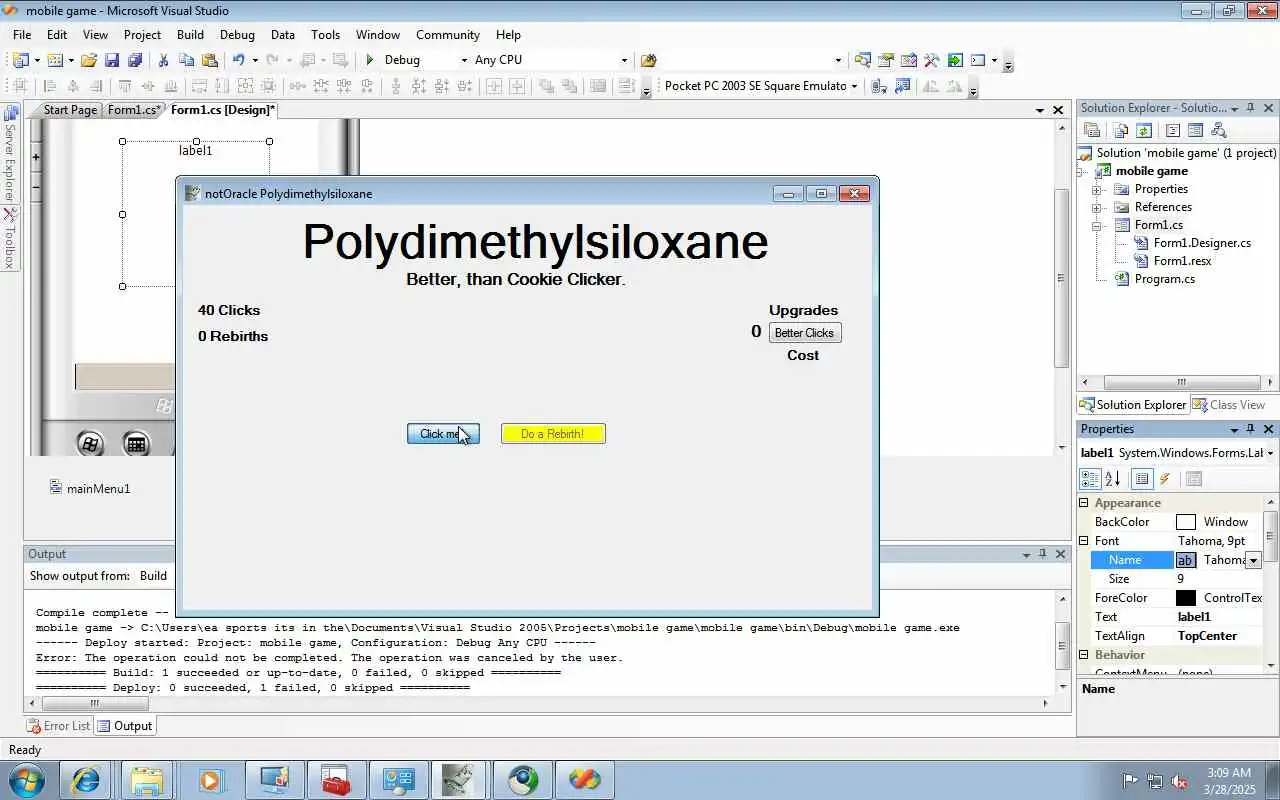This screenshot has height=800, width=1280.
Task: Click View Class Diagram icon
Action: point(1218,130)
